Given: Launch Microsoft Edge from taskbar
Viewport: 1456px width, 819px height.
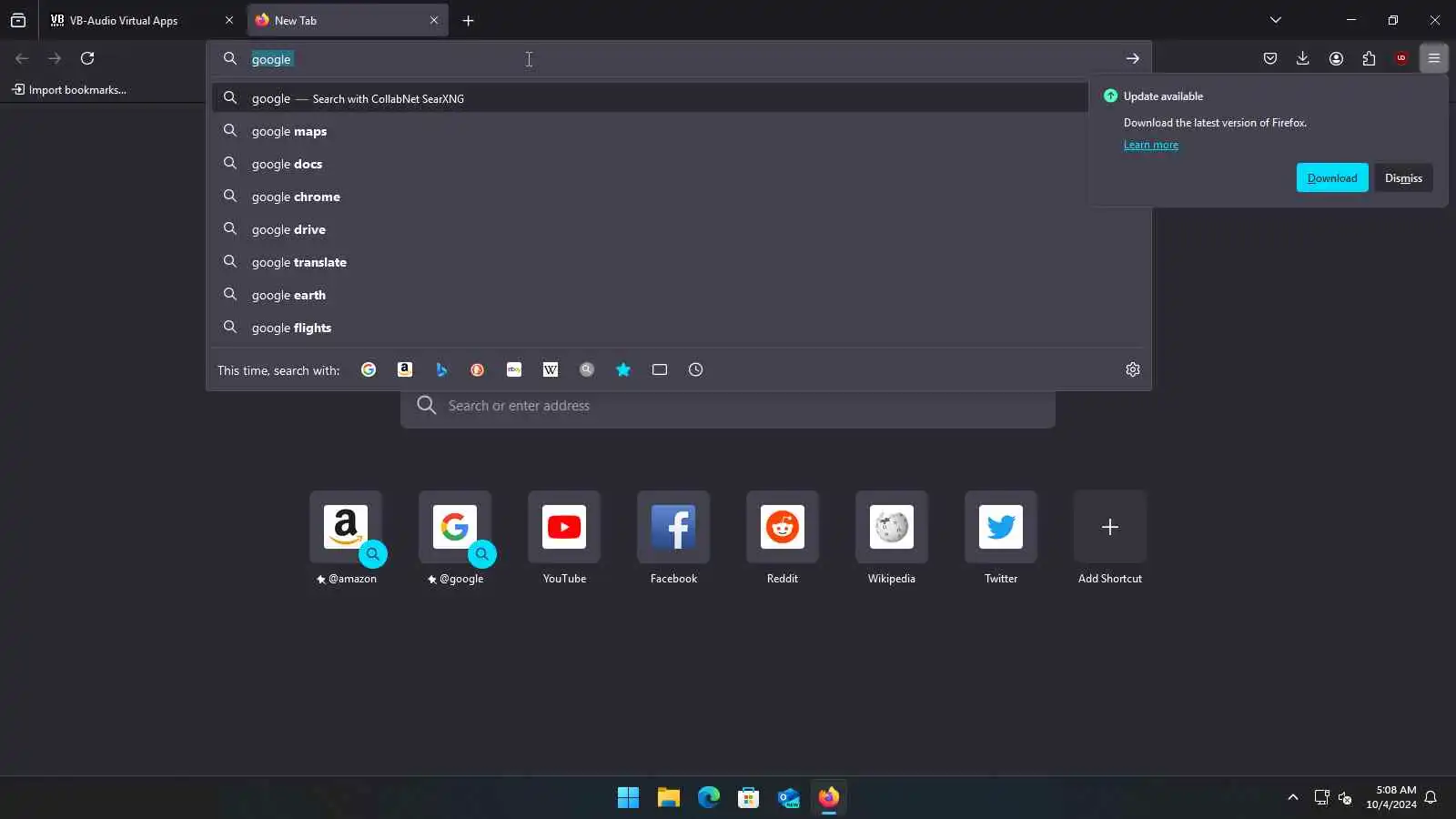Looking at the screenshot, I should pos(709,797).
